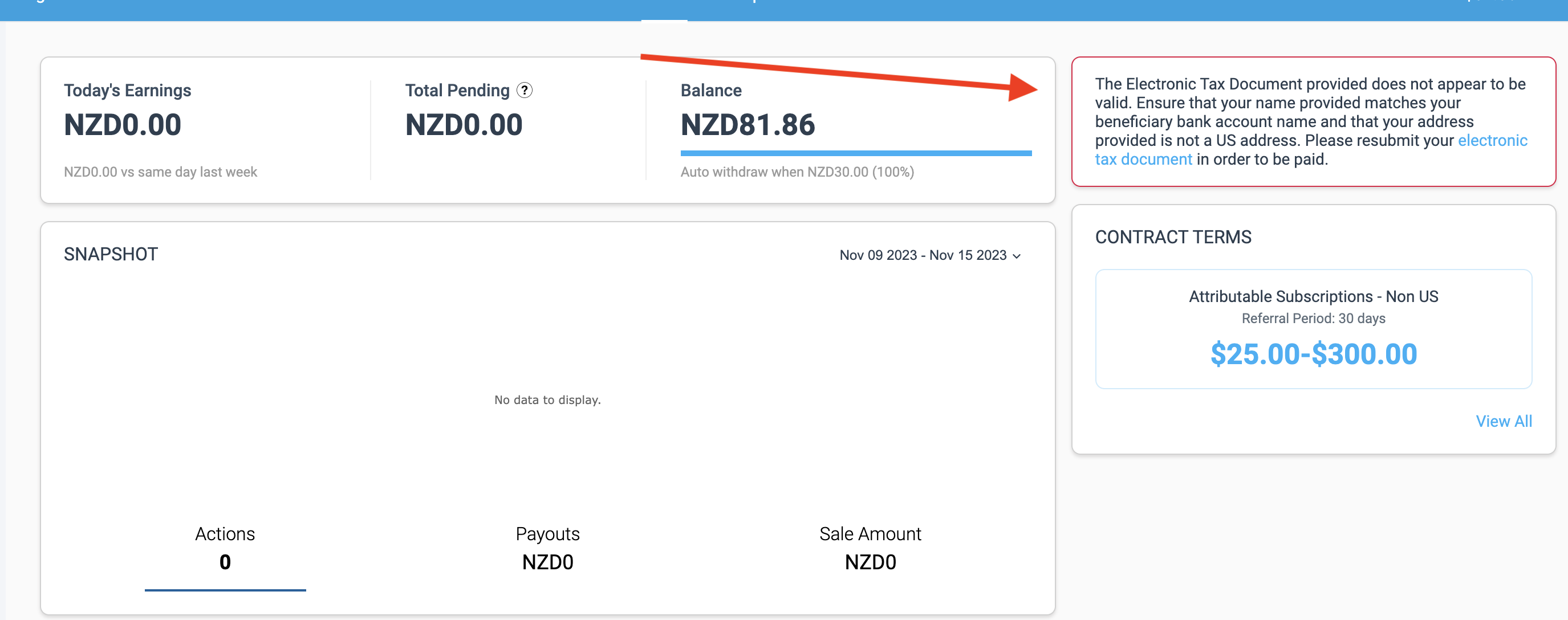Image resolution: width=1568 pixels, height=620 pixels.
Task: Click the CONTRACT TERMS heading
Action: coord(1173,237)
